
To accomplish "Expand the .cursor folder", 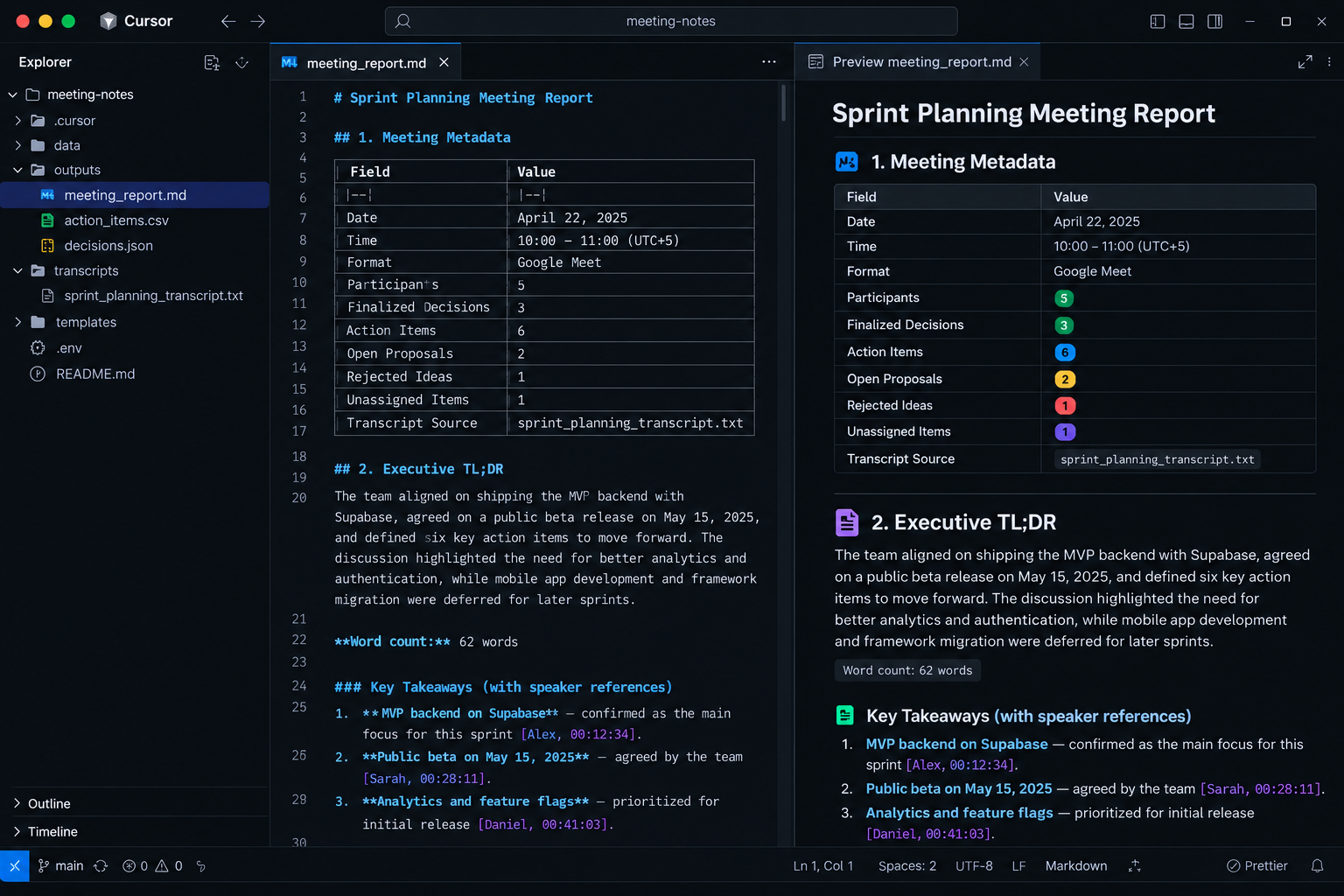I will (x=17, y=121).
